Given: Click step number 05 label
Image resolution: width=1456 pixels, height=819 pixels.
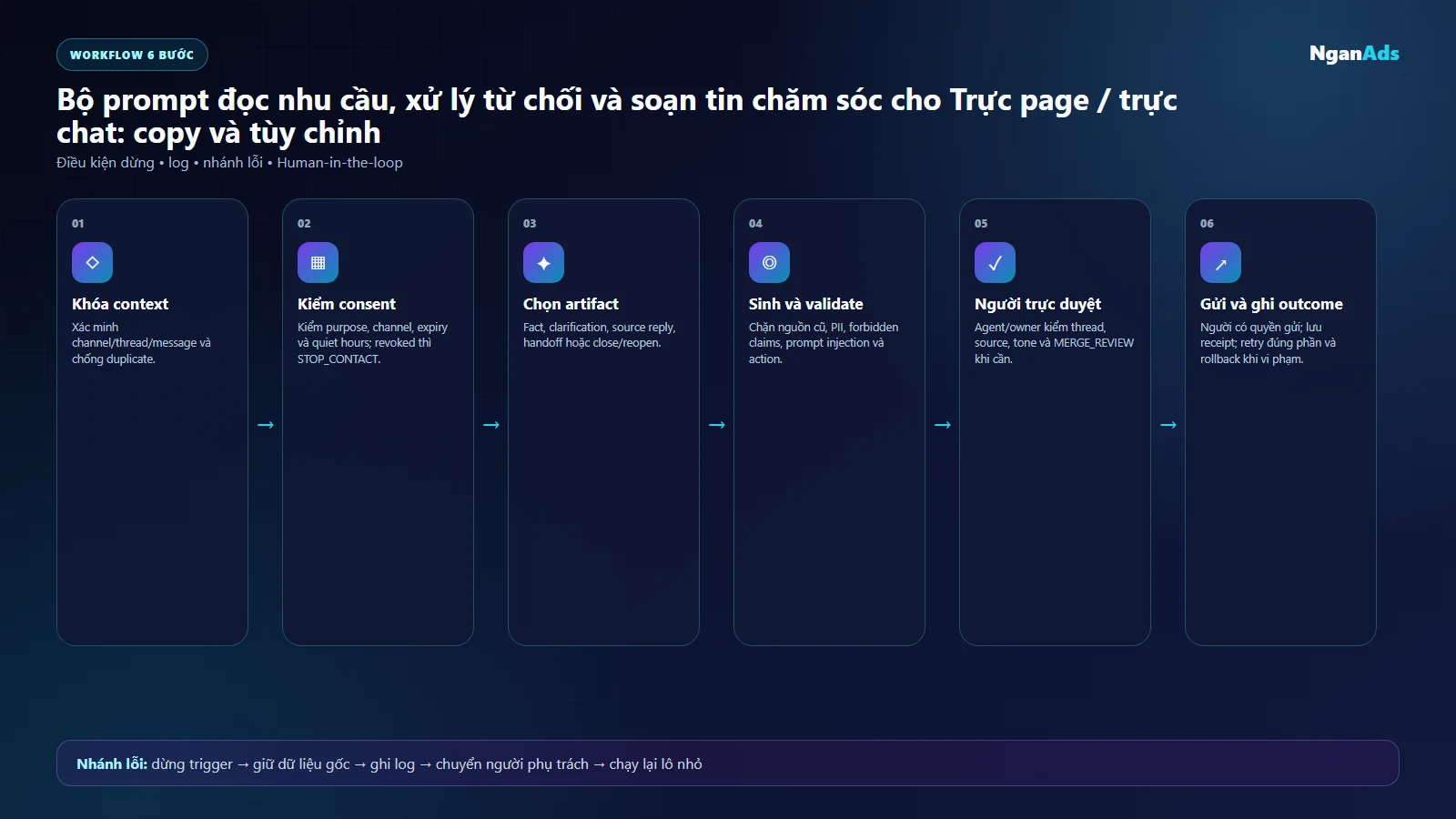Looking at the screenshot, I should pyautogui.click(x=981, y=223).
